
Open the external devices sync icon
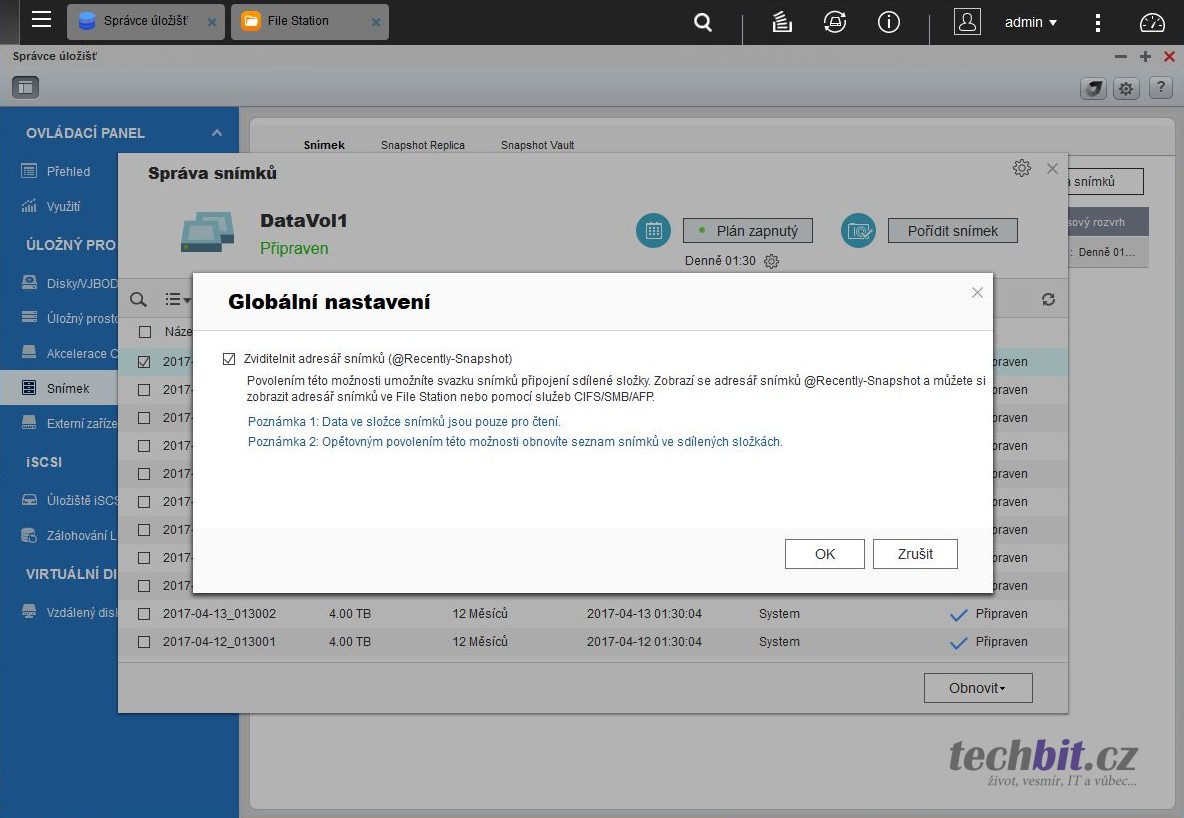(x=834, y=22)
